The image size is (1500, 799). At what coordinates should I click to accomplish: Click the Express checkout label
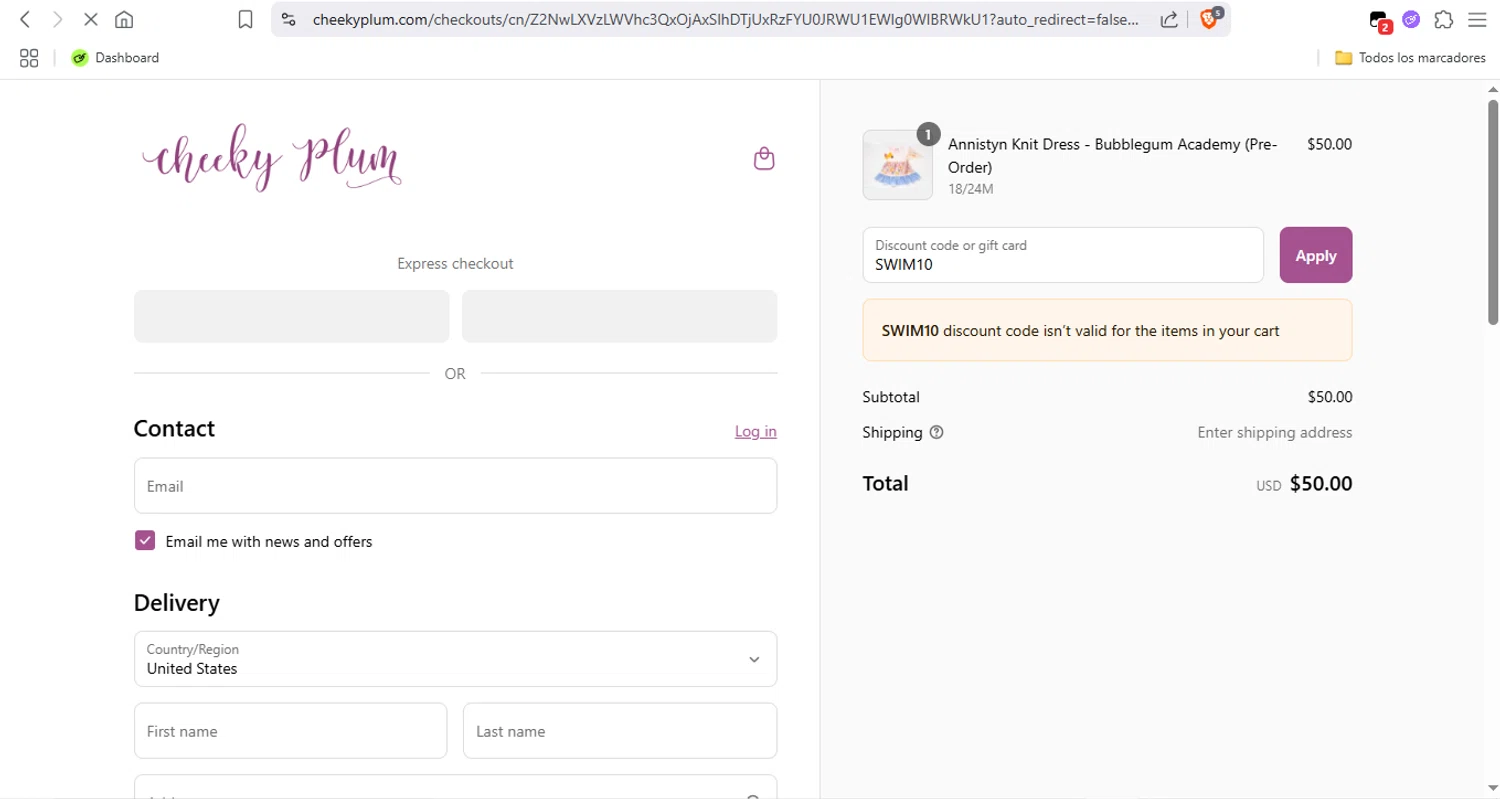[455, 264]
